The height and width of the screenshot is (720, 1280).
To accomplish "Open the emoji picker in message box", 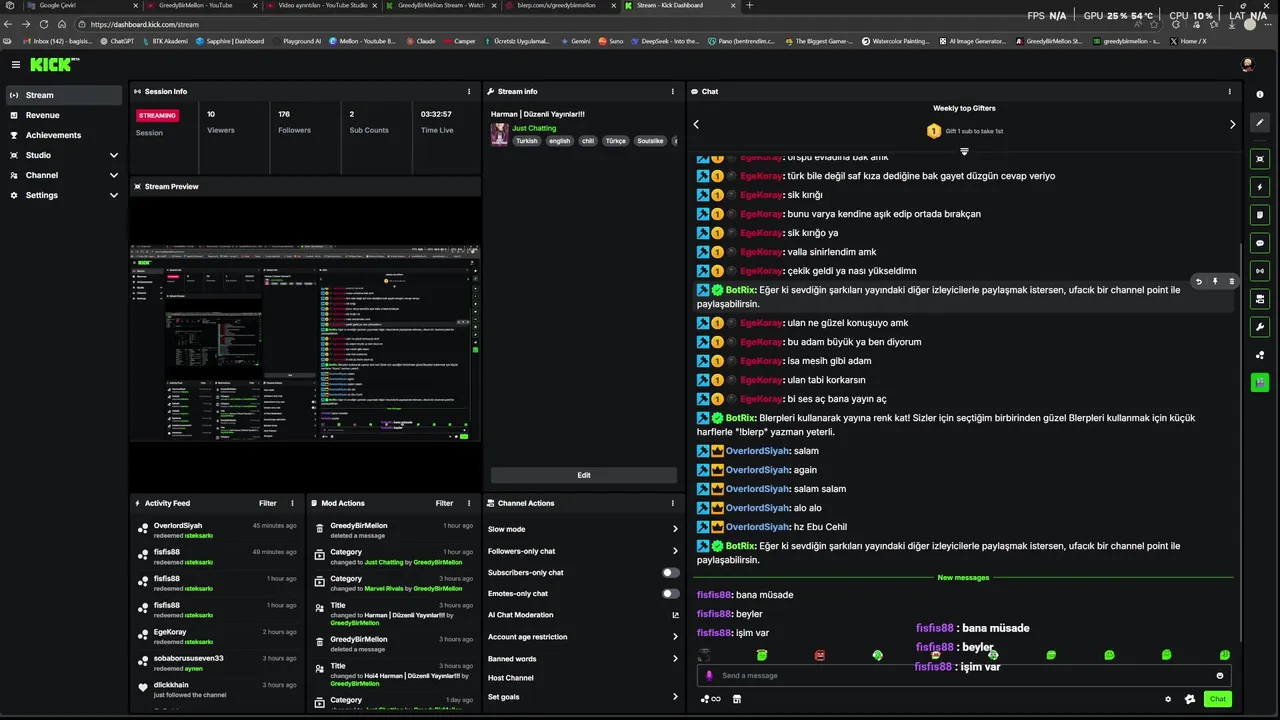I will pos(1219,676).
